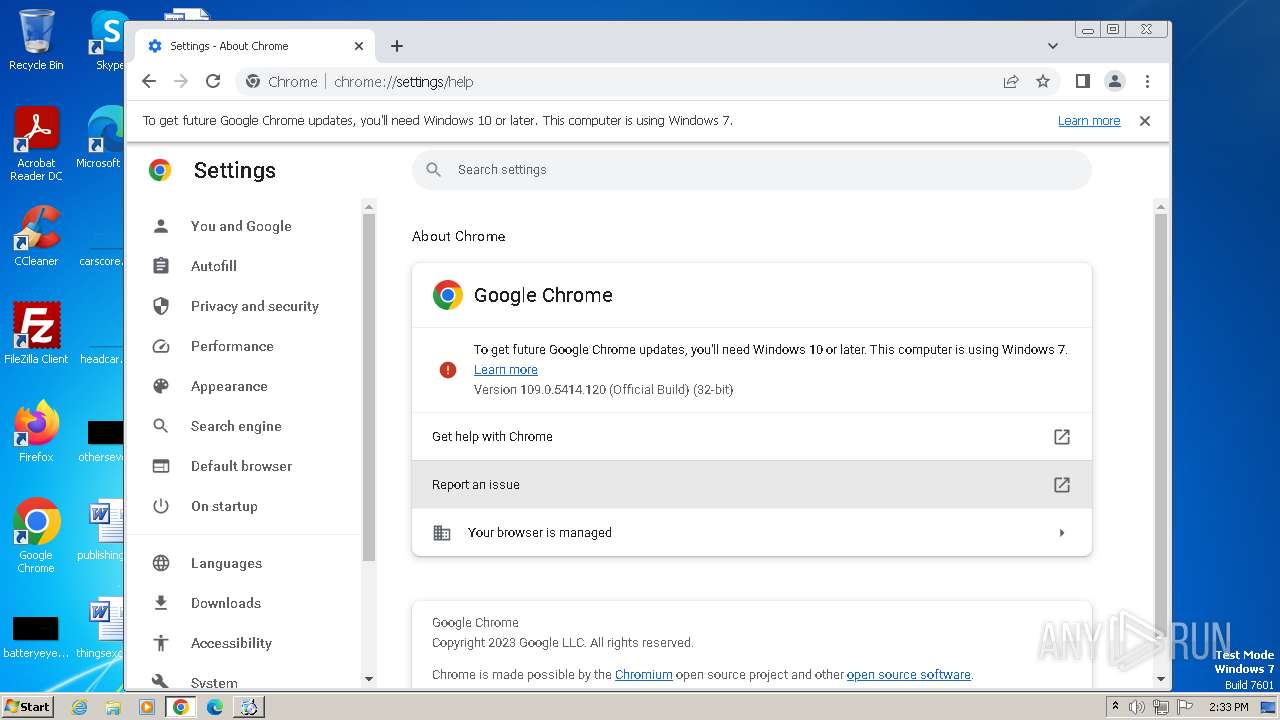Click the power icon beside On startup
This screenshot has width=1280, height=720.
[x=161, y=506]
